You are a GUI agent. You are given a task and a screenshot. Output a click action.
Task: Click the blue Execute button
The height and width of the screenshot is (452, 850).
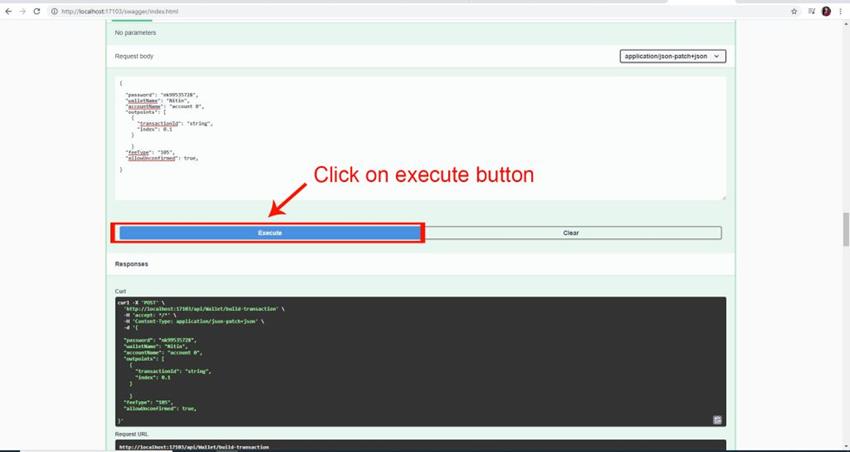point(269,233)
